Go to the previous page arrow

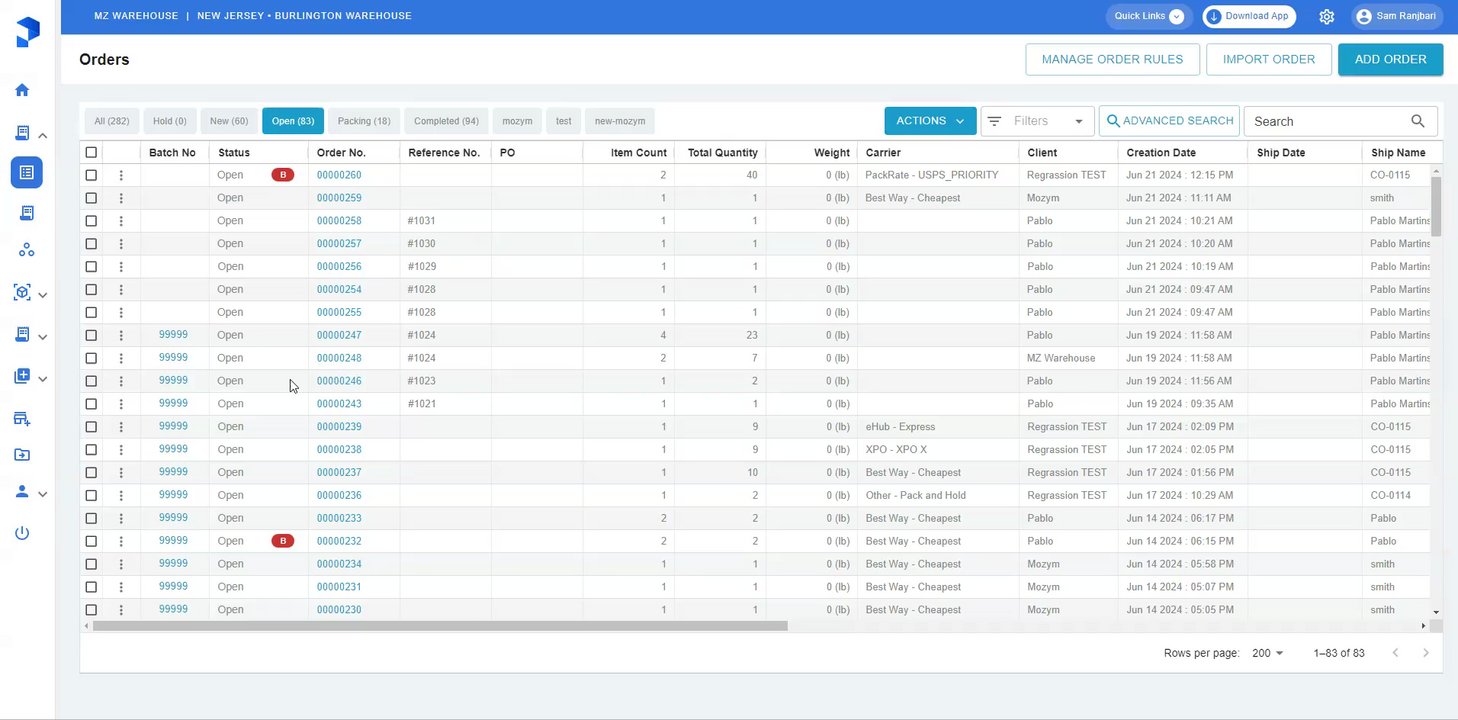(1396, 653)
